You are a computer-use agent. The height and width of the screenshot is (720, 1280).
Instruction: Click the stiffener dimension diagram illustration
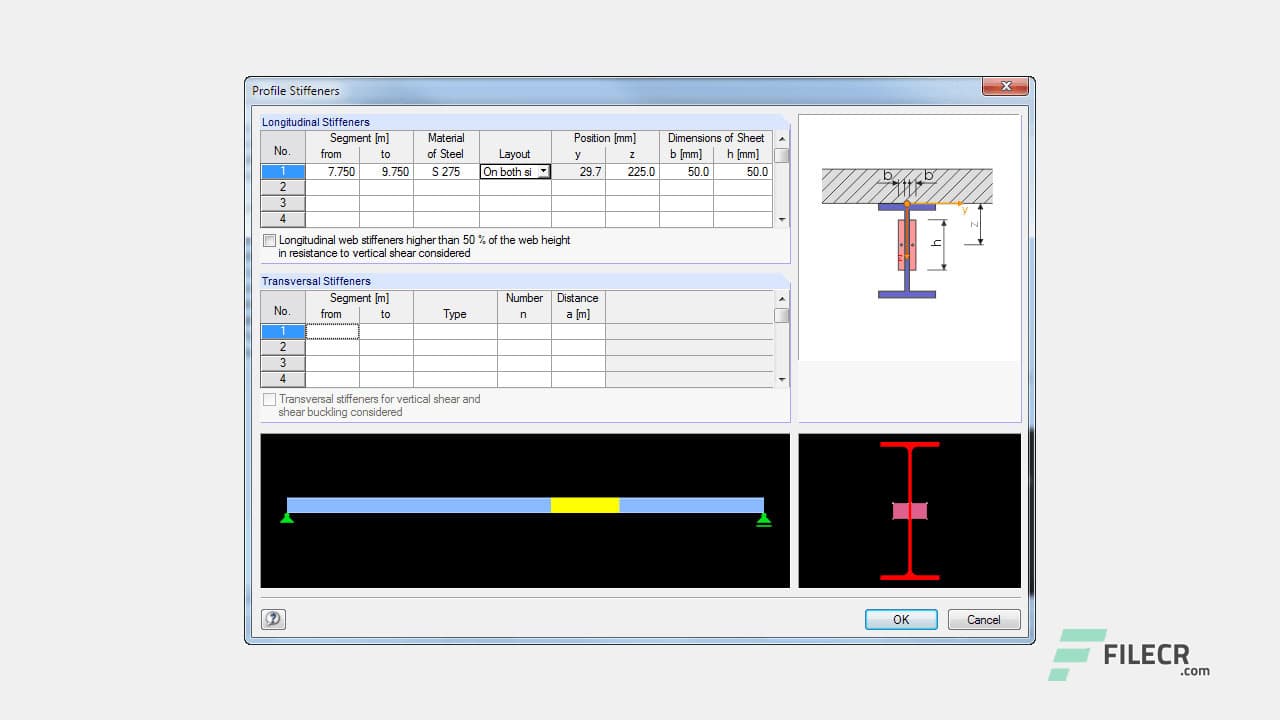(x=908, y=236)
